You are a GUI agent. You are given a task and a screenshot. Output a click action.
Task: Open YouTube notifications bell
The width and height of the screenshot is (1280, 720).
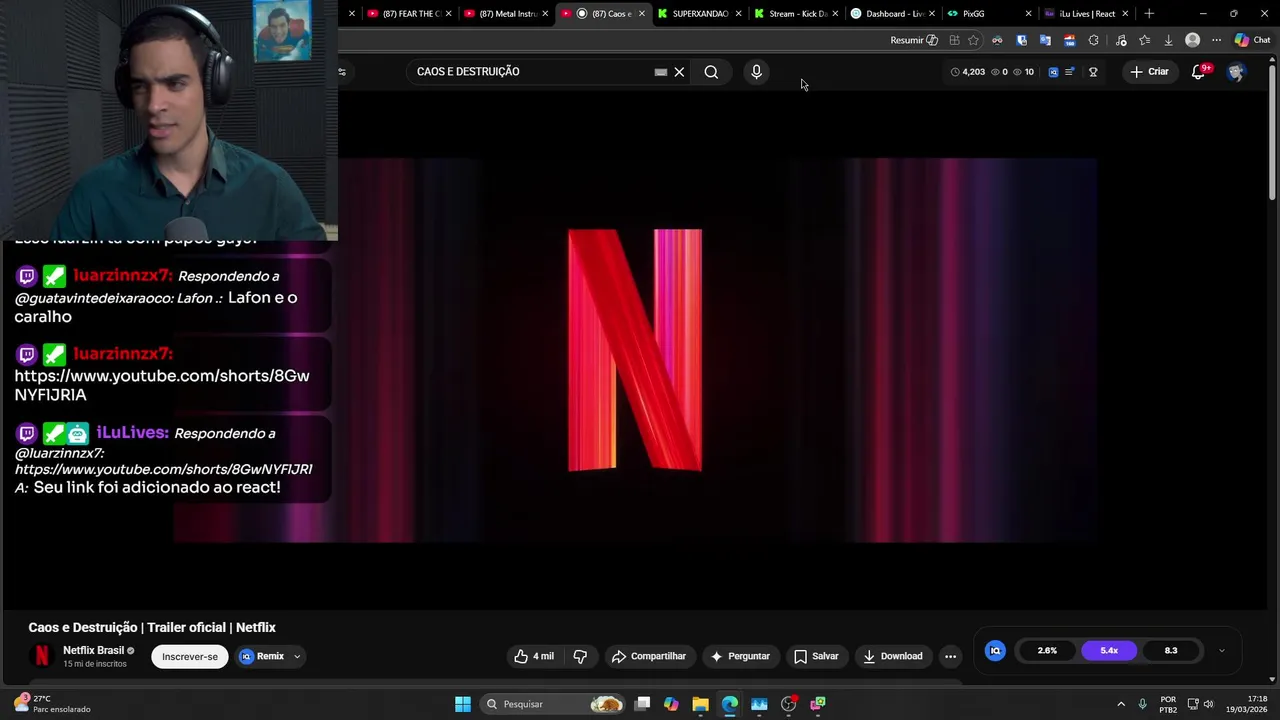[1198, 72]
